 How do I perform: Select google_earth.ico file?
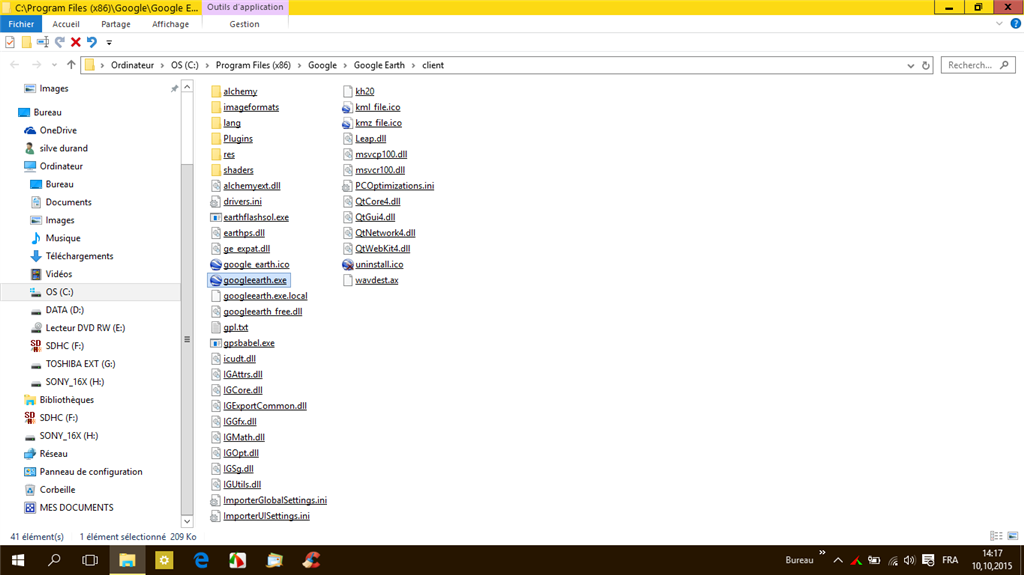pyautogui.click(x=249, y=265)
